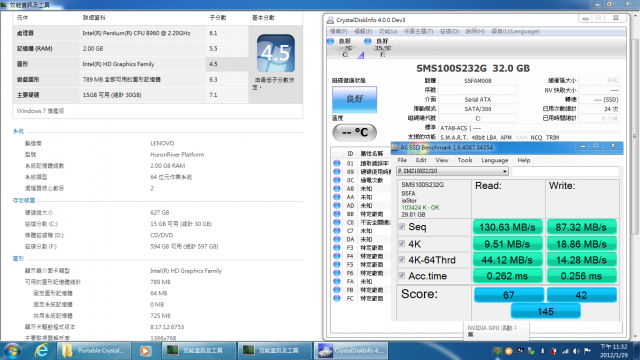Screen dimensions: 640x360
Task: Click the taskbar clock showing 11:32
Action: [x=613, y=351]
